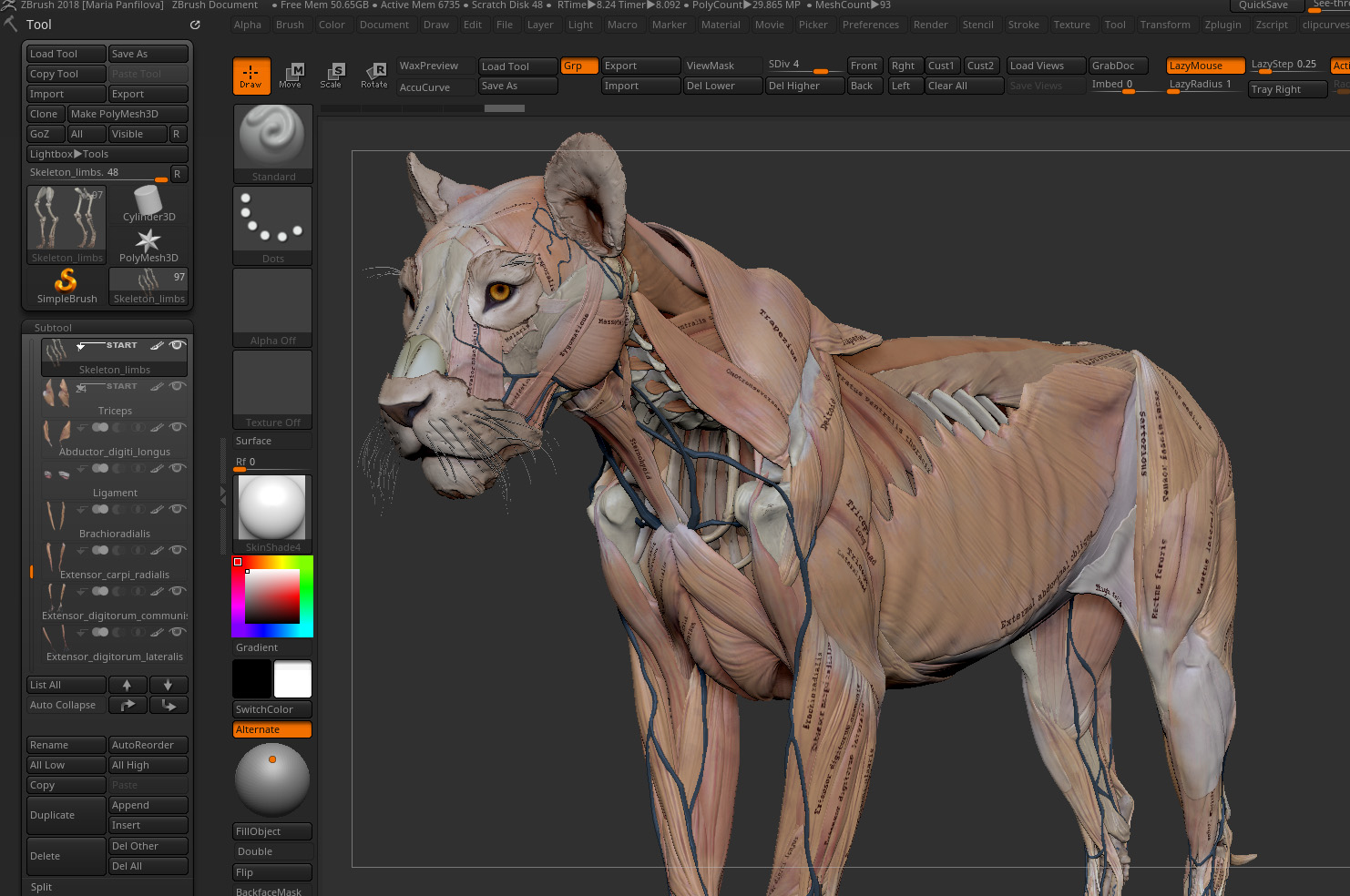Toggle polypaint brush icon on Triceps subtool
Image resolution: width=1350 pixels, height=896 pixels.
pos(157,386)
